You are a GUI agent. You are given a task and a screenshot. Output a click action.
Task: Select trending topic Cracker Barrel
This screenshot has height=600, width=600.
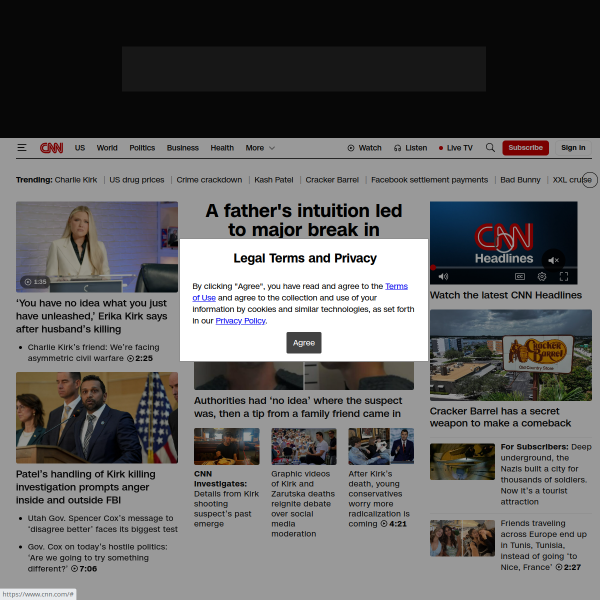pos(332,180)
